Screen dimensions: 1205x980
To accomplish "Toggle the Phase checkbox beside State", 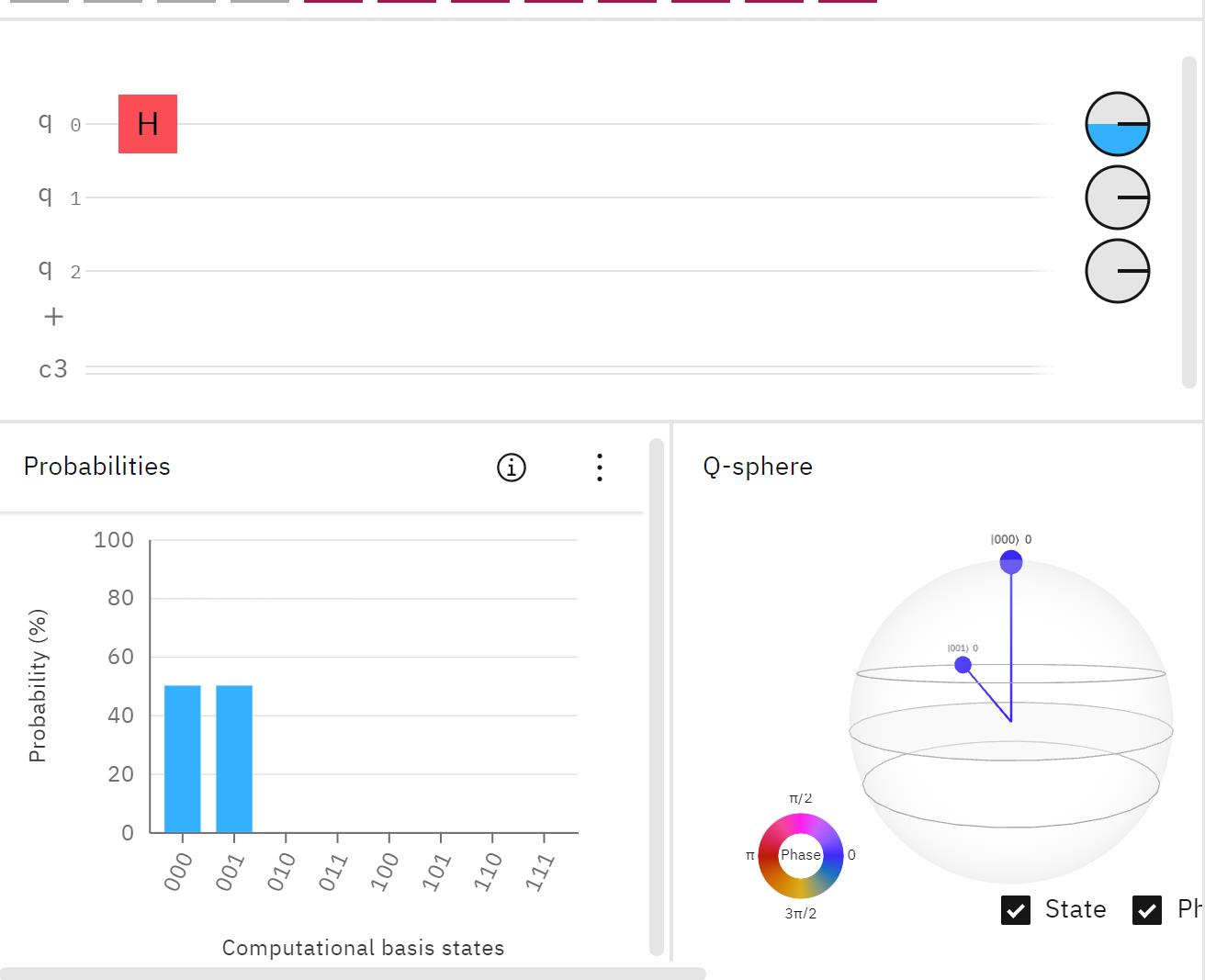I will point(1147,910).
